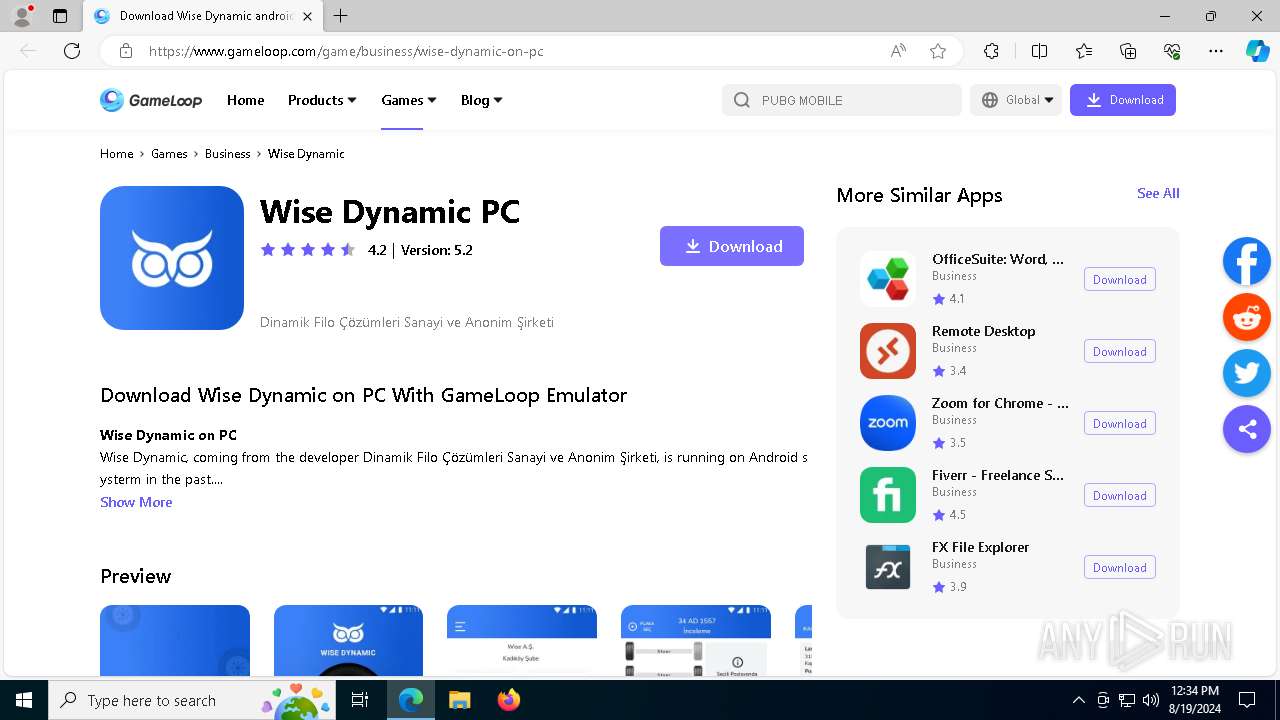Download Remote Desktop from similar apps
This screenshot has height=720, width=1280.
tap(1119, 352)
